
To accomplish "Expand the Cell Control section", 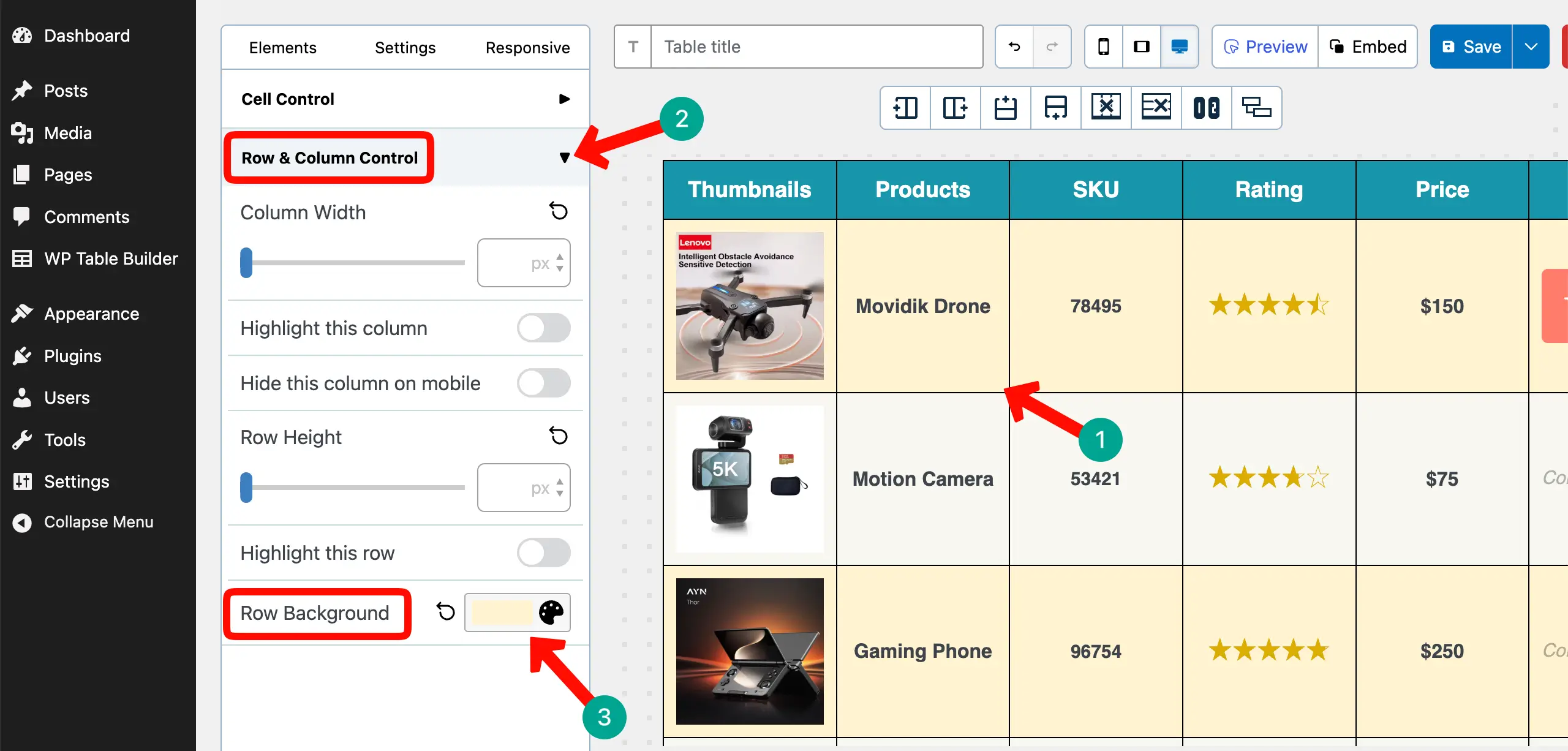I will pos(564,99).
